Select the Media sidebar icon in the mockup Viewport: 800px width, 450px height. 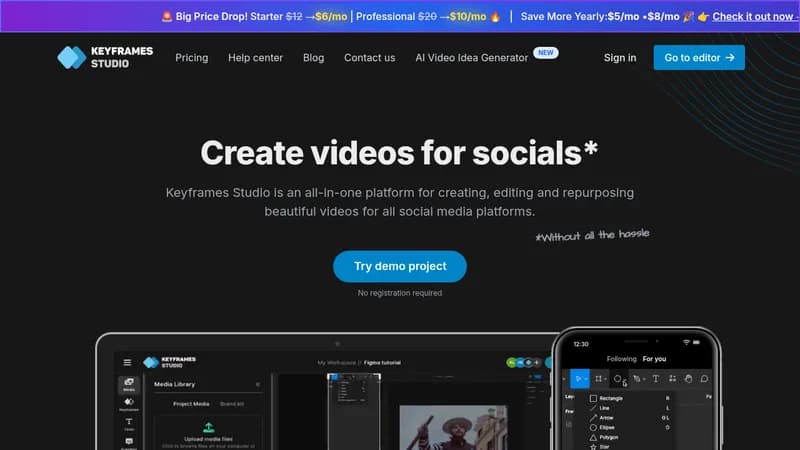tap(129, 384)
